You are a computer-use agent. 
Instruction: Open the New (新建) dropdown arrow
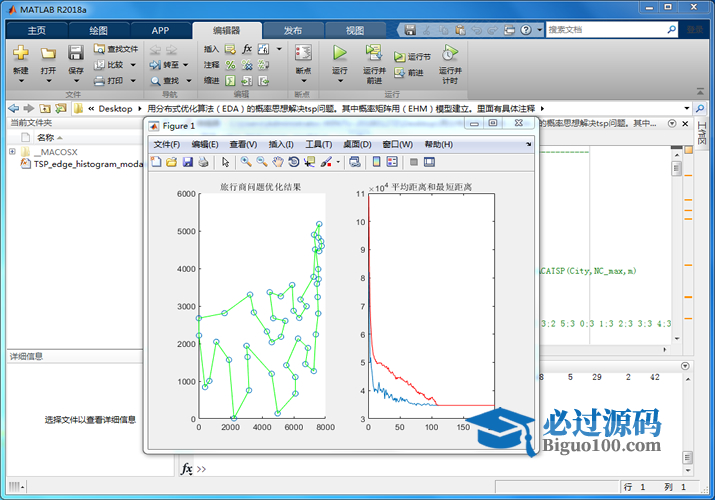coord(21,81)
